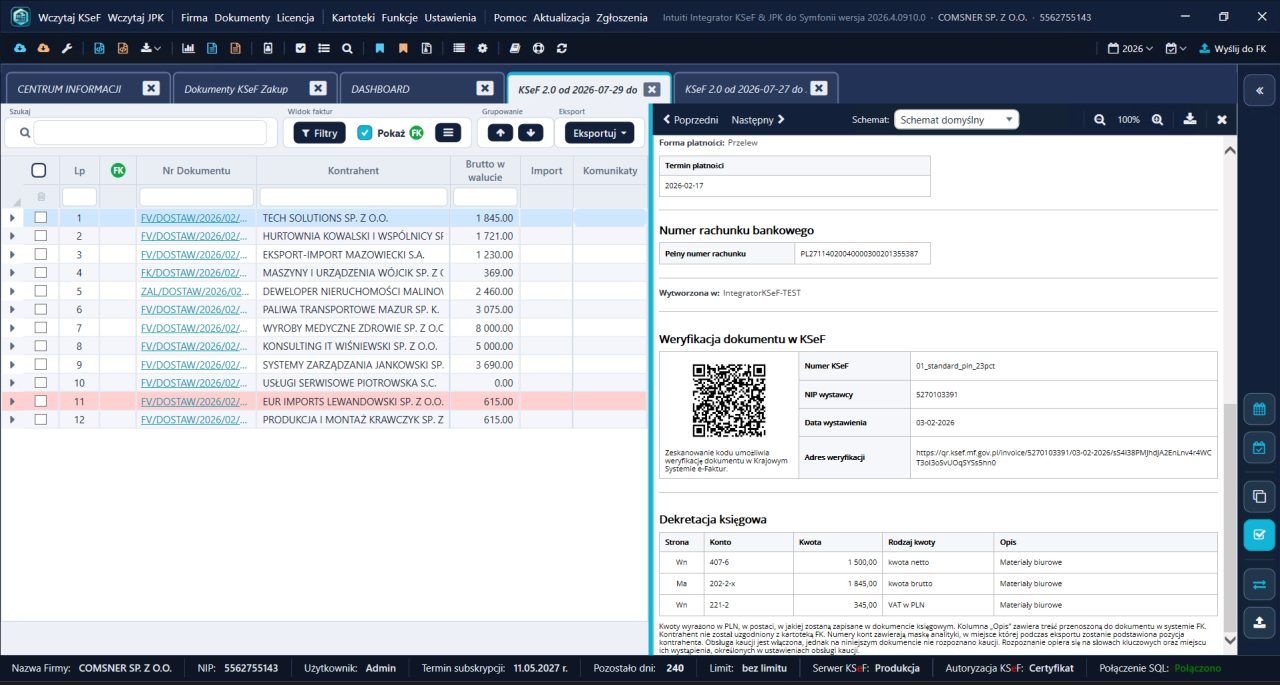Image resolution: width=1280 pixels, height=685 pixels.
Task: Check the row 1 TECH SOLUTIONS checkbox
Action: [x=41, y=217]
